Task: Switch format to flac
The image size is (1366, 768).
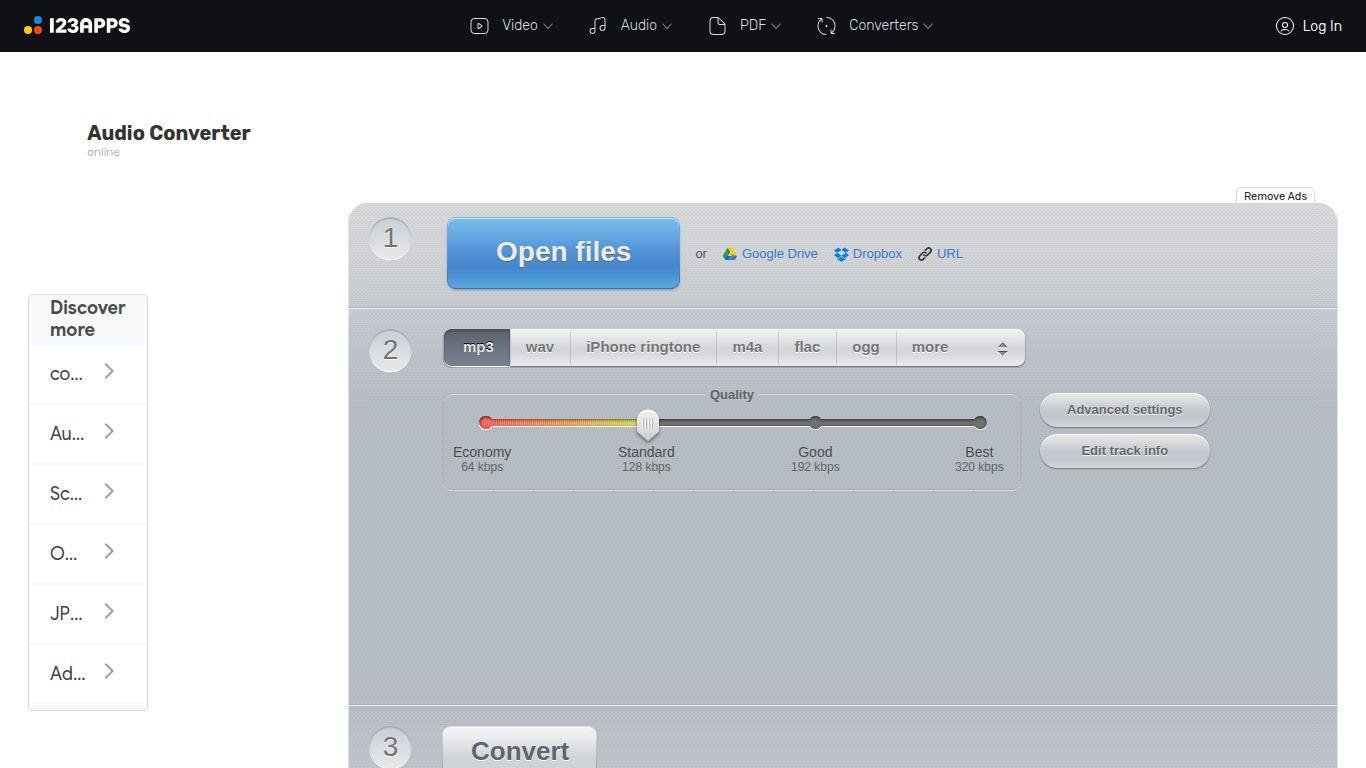Action: coord(806,347)
